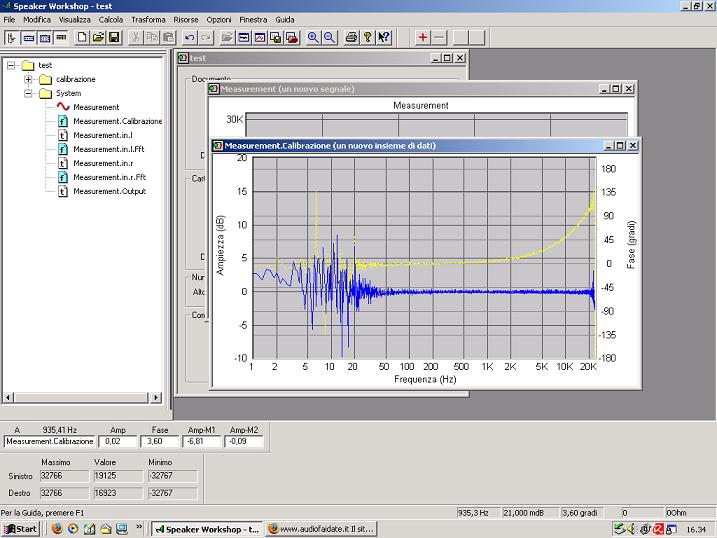Open the Opzioni menu
Screen dimensions: 717x538
(219, 20)
